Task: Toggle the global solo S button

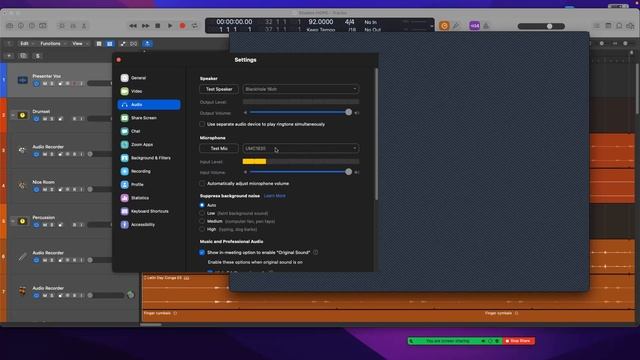Action: (38, 56)
